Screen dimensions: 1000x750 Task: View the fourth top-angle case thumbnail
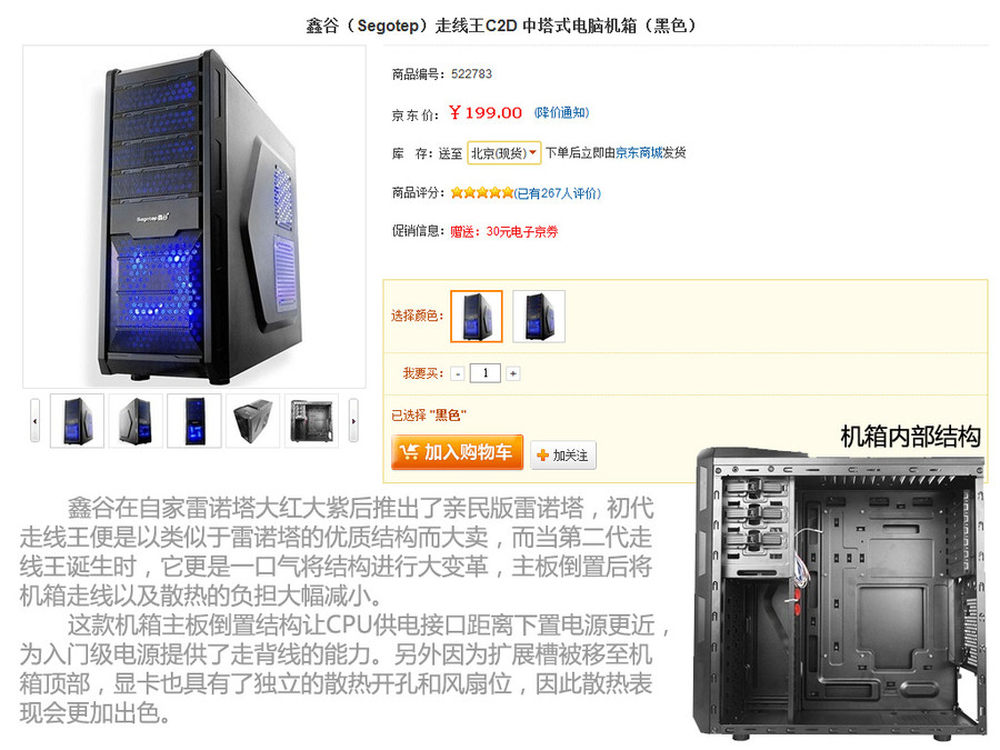253,420
